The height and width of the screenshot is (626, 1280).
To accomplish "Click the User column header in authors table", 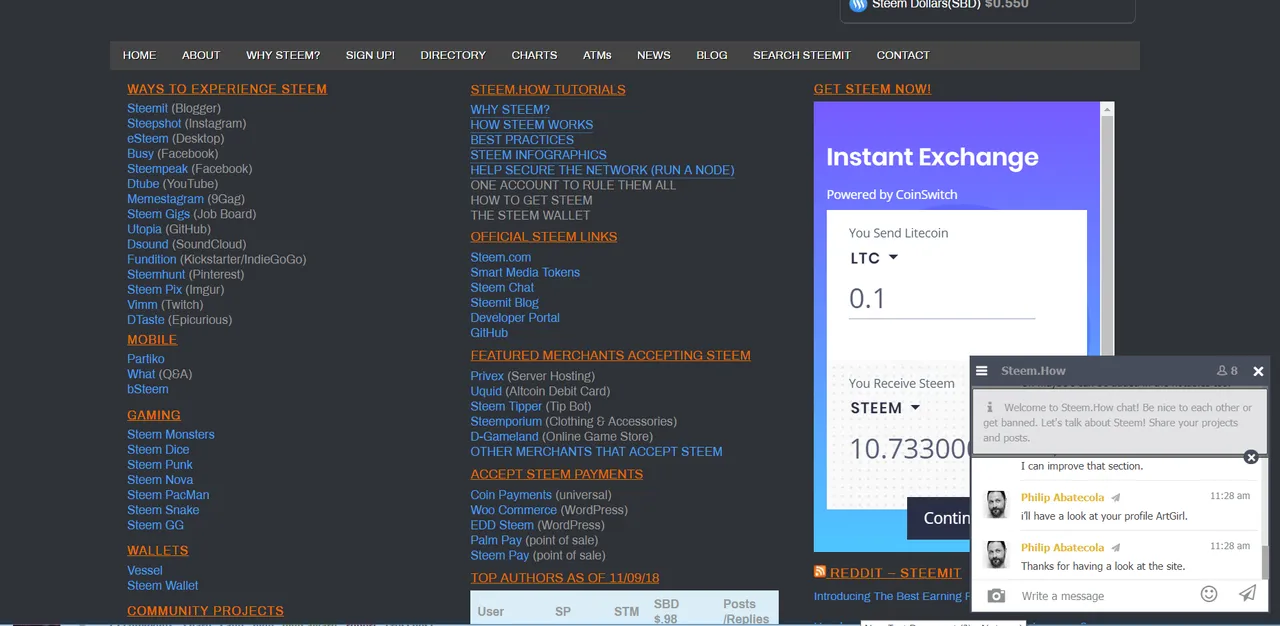I will coord(491,611).
